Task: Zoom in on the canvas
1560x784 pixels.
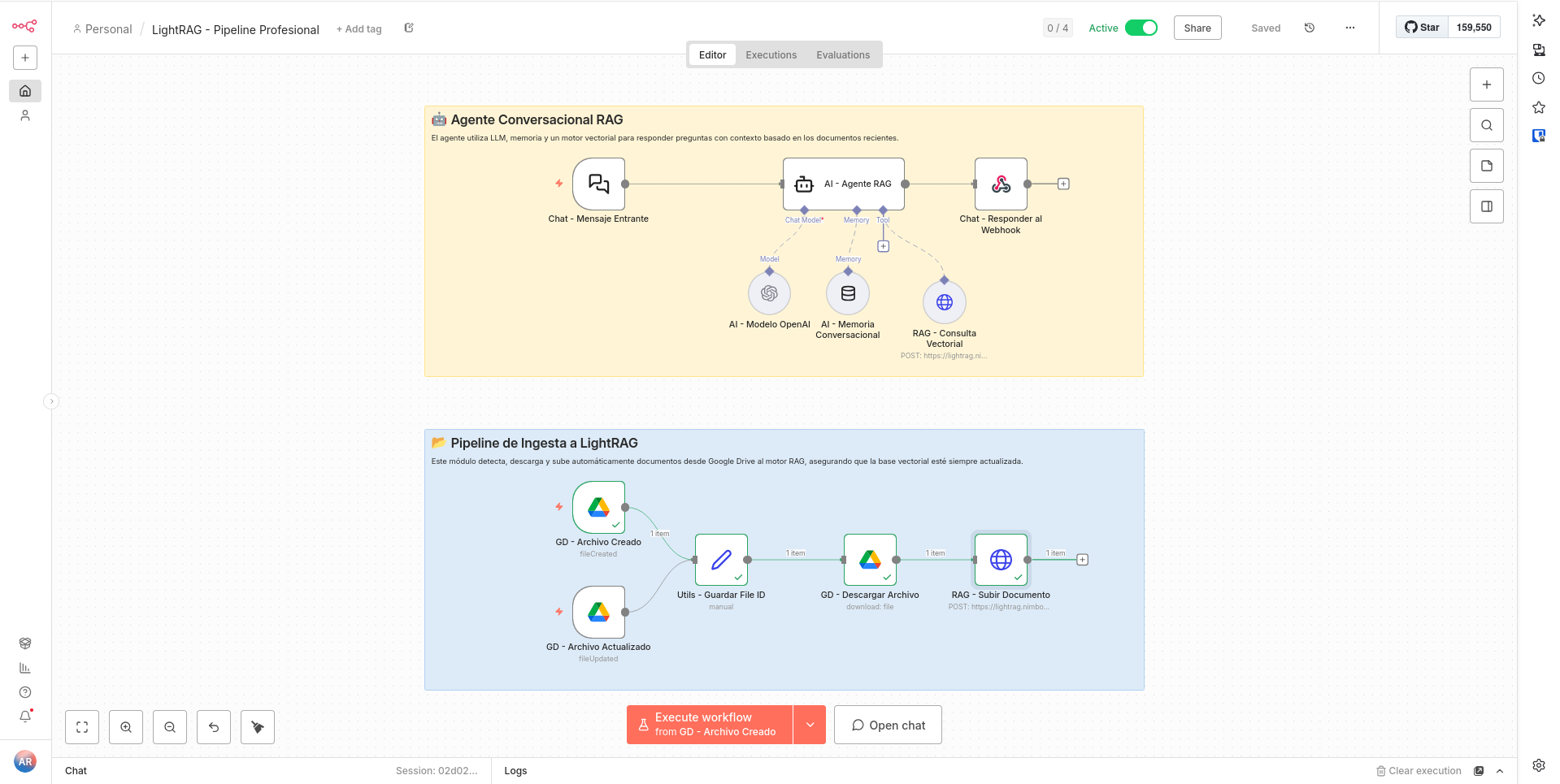Action: click(126, 727)
